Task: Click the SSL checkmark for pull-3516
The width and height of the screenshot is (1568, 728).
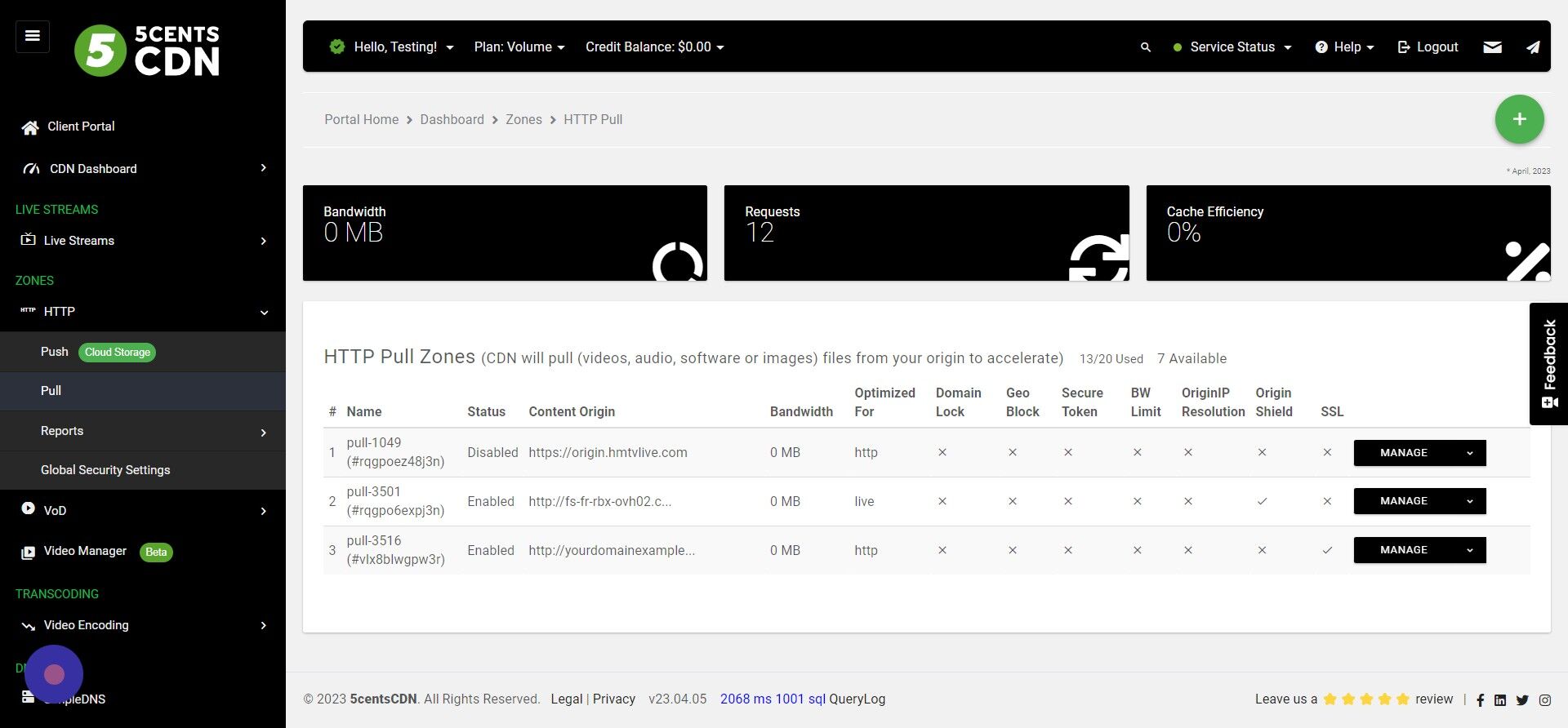Action: 1327,551
